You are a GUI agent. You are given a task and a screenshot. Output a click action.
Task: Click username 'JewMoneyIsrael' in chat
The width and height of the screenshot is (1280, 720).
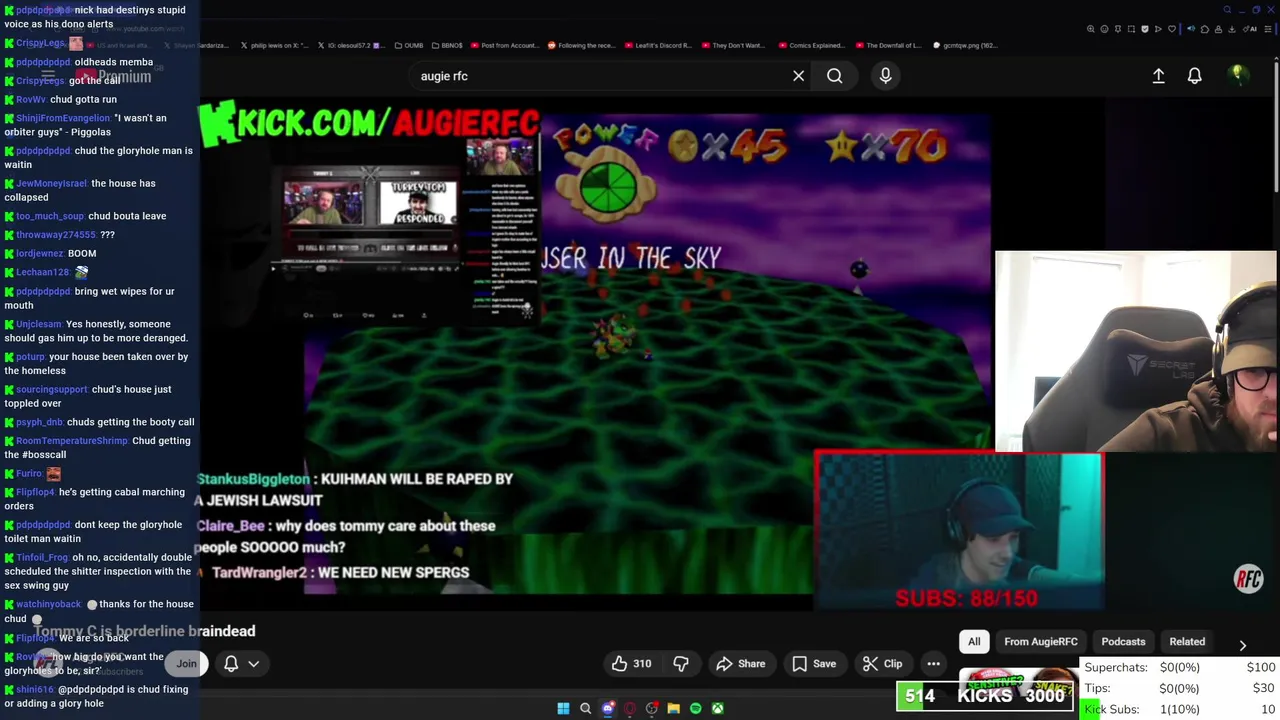click(51, 183)
